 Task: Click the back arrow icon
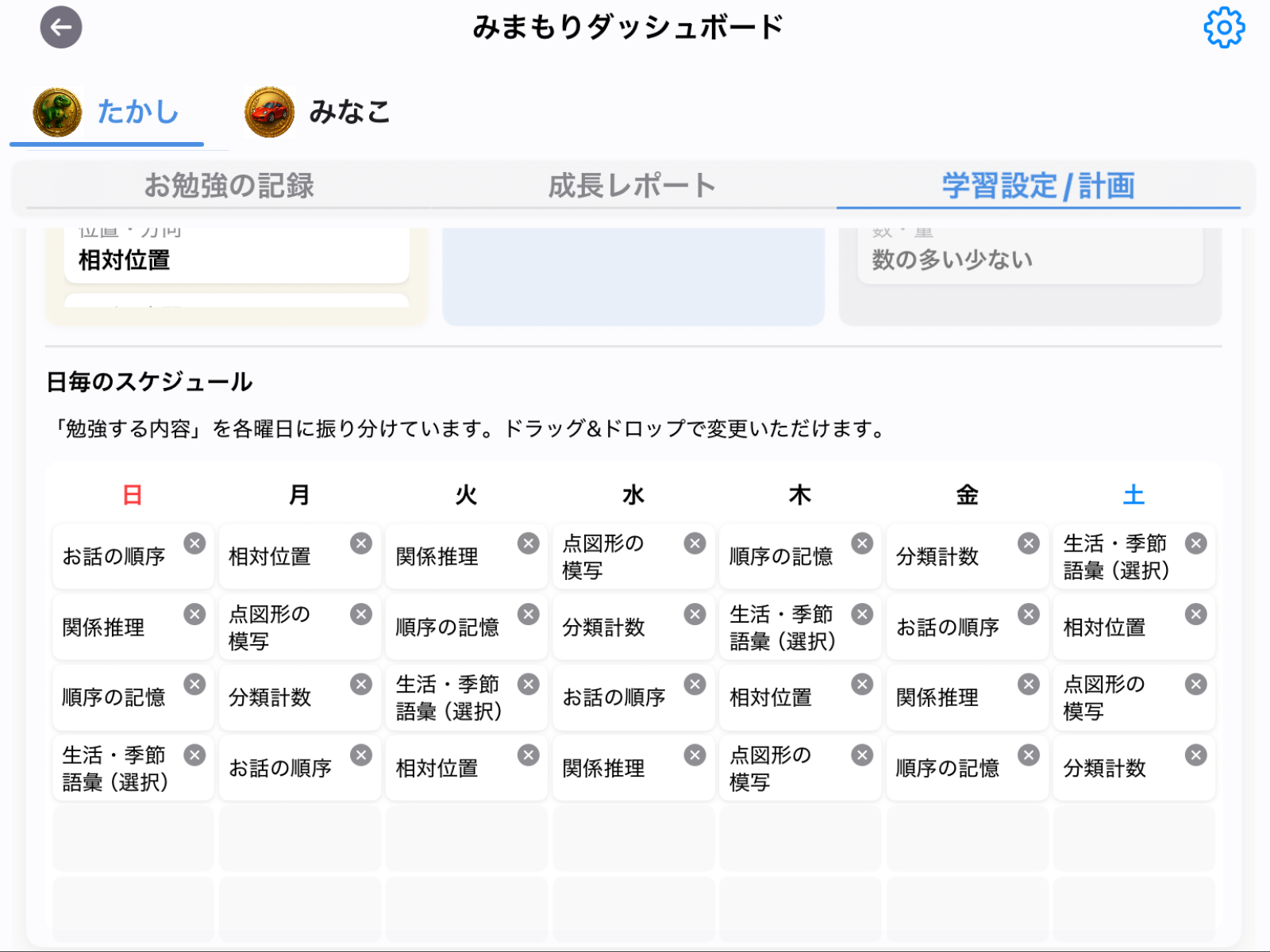tap(60, 27)
